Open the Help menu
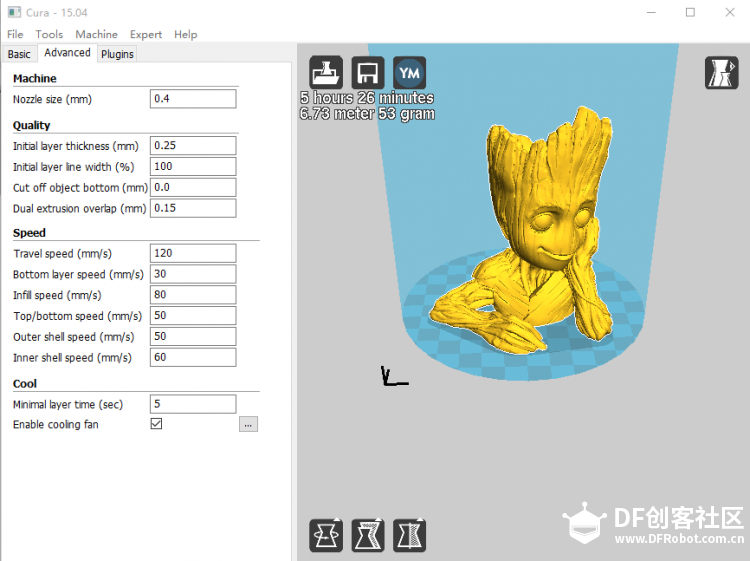750x561 pixels. coord(186,34)
